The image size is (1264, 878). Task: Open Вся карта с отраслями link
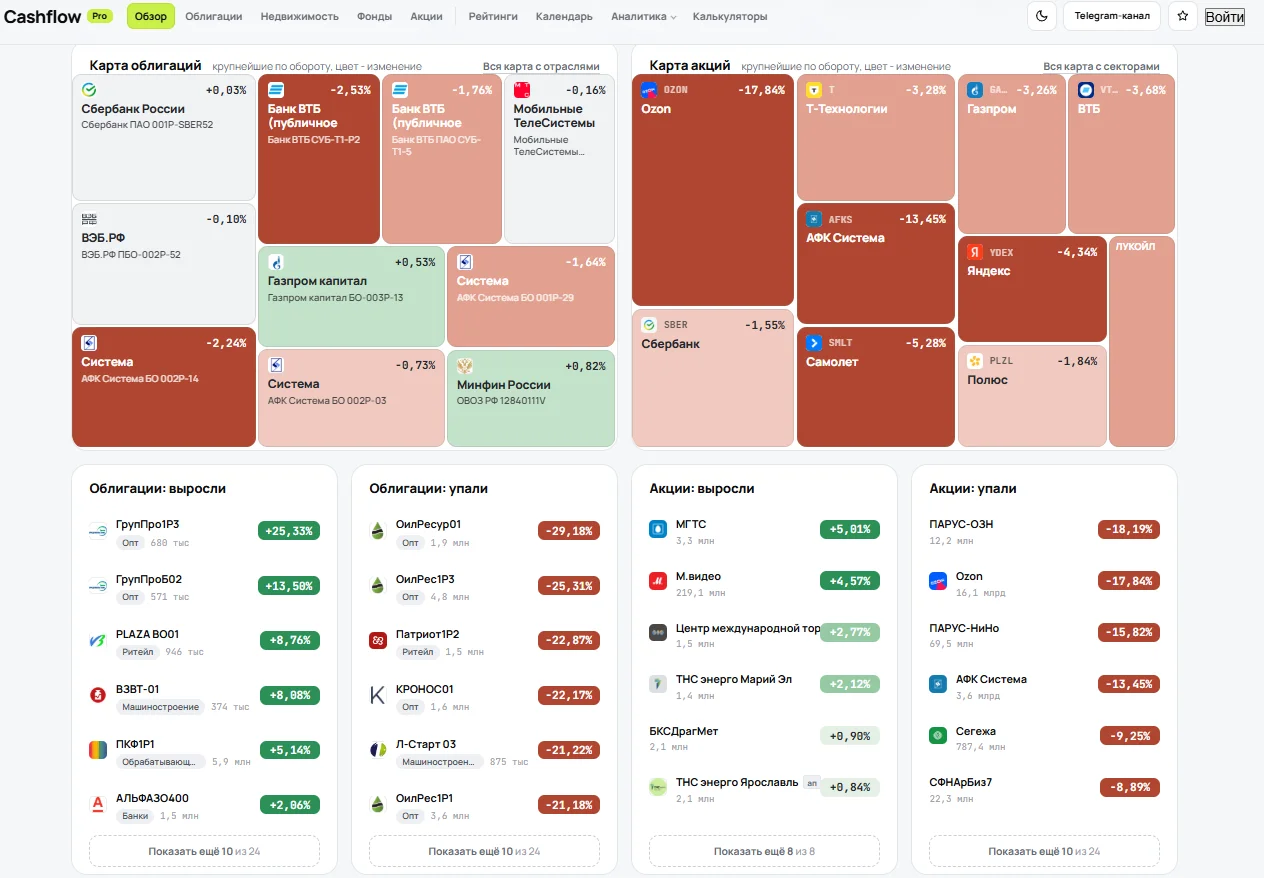(541, 67)
